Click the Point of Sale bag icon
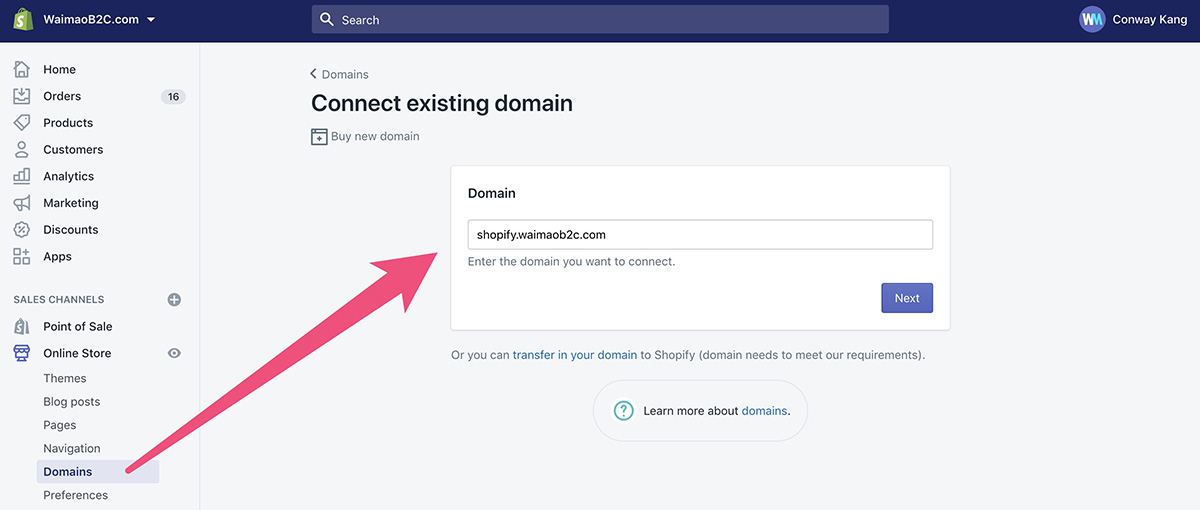Viewport: 1200px width, 510px height. pos(22,326)
